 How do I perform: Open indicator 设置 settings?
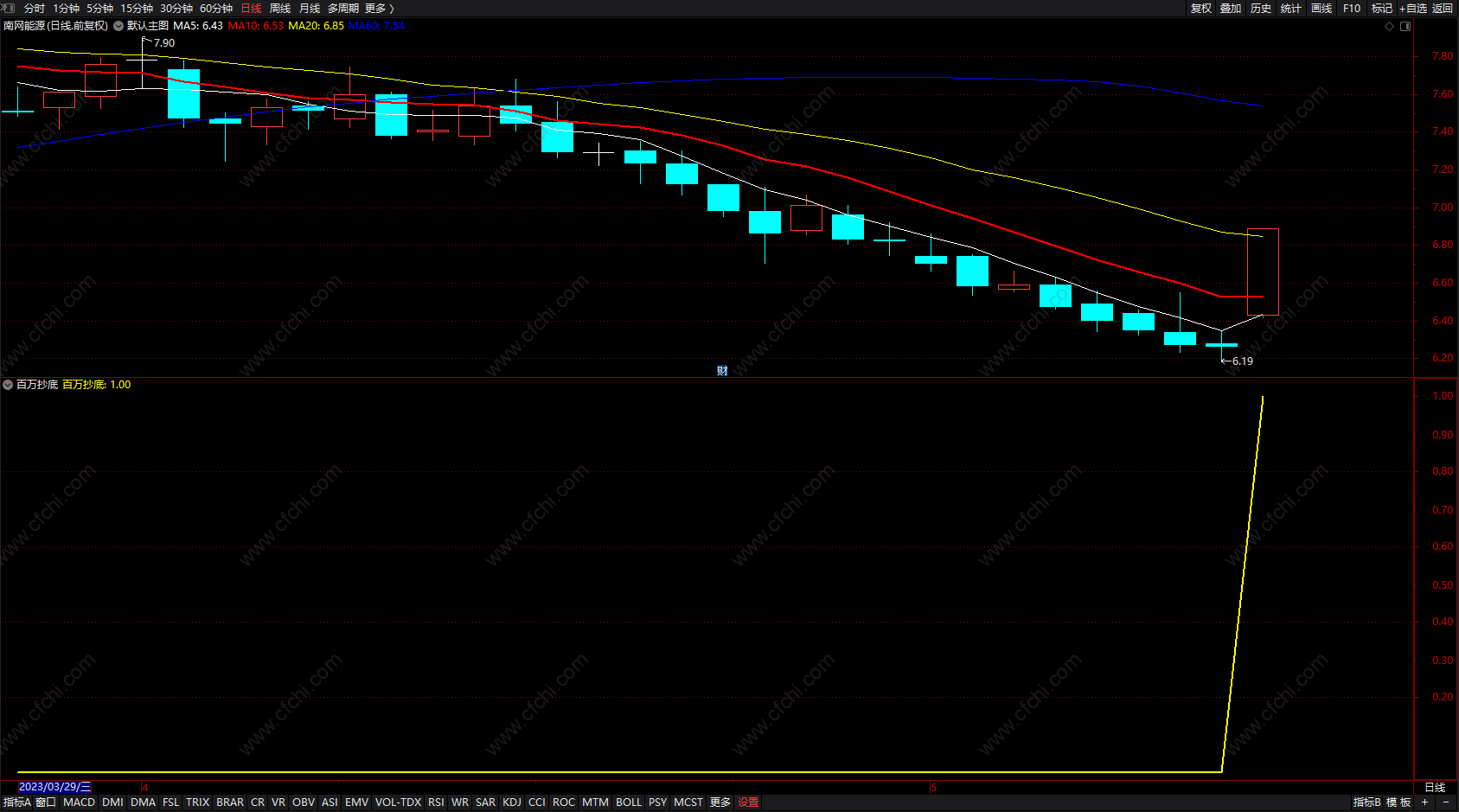(x=749, y=802)
